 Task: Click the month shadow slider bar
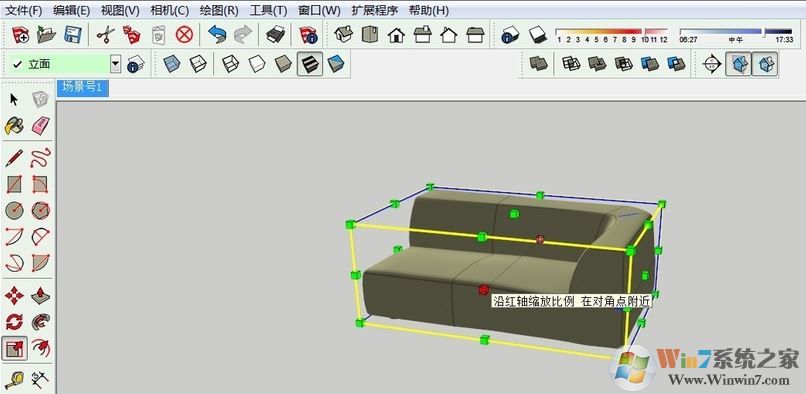(612, 31)
